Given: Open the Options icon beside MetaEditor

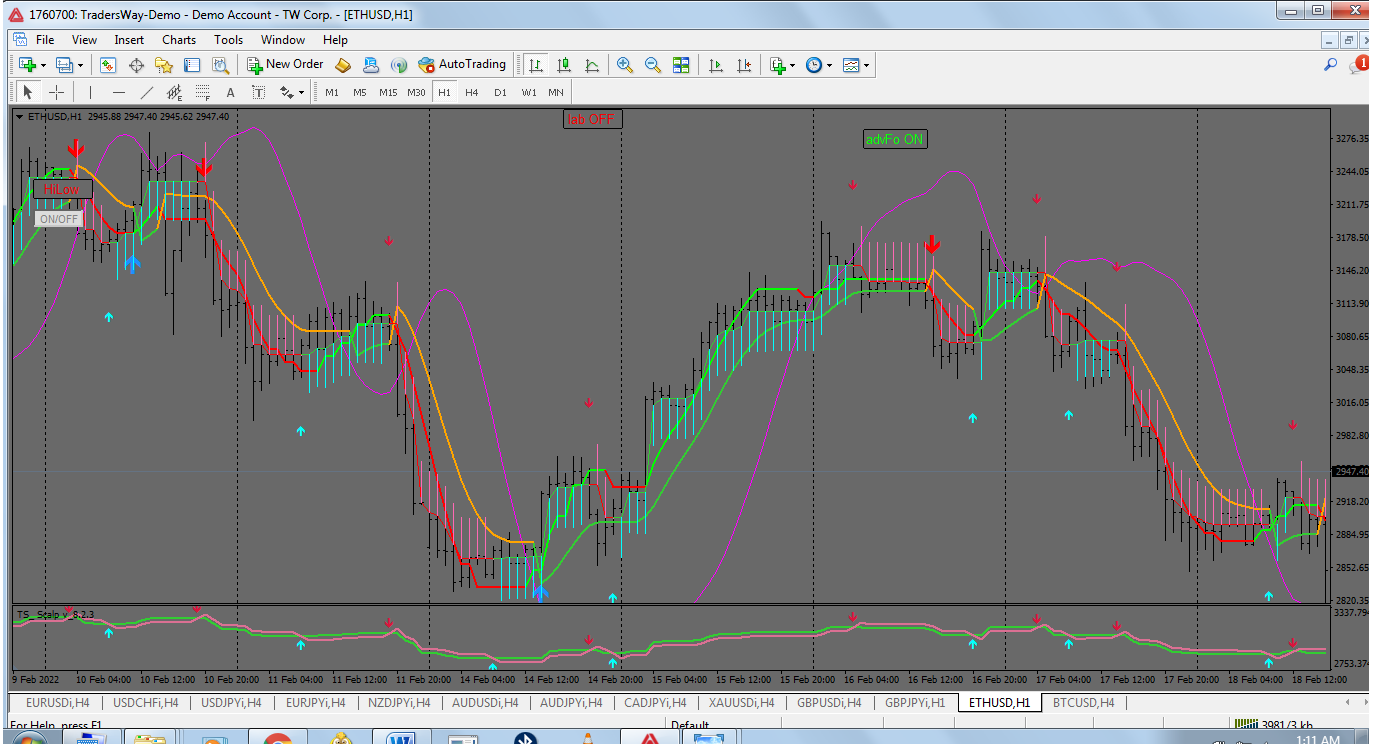Looking at the screenshot, I should tap(371, 65).
